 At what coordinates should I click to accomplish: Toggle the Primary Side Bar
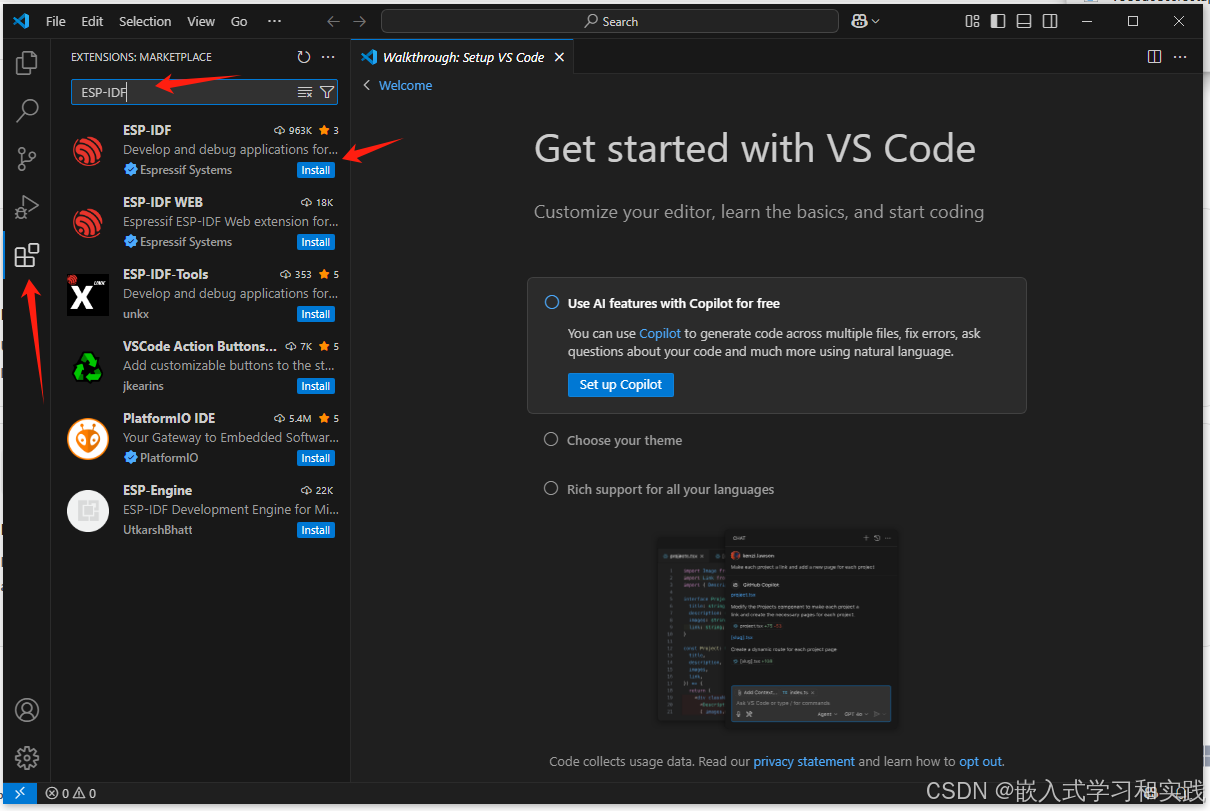(x=998, y=21)
